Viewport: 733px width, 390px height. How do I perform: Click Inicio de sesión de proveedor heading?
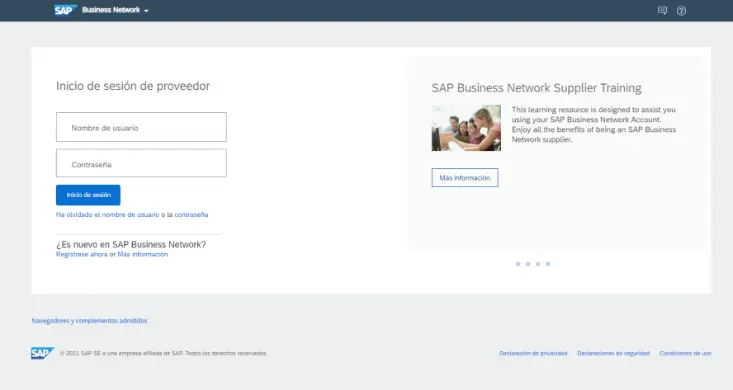click(133, 86)
